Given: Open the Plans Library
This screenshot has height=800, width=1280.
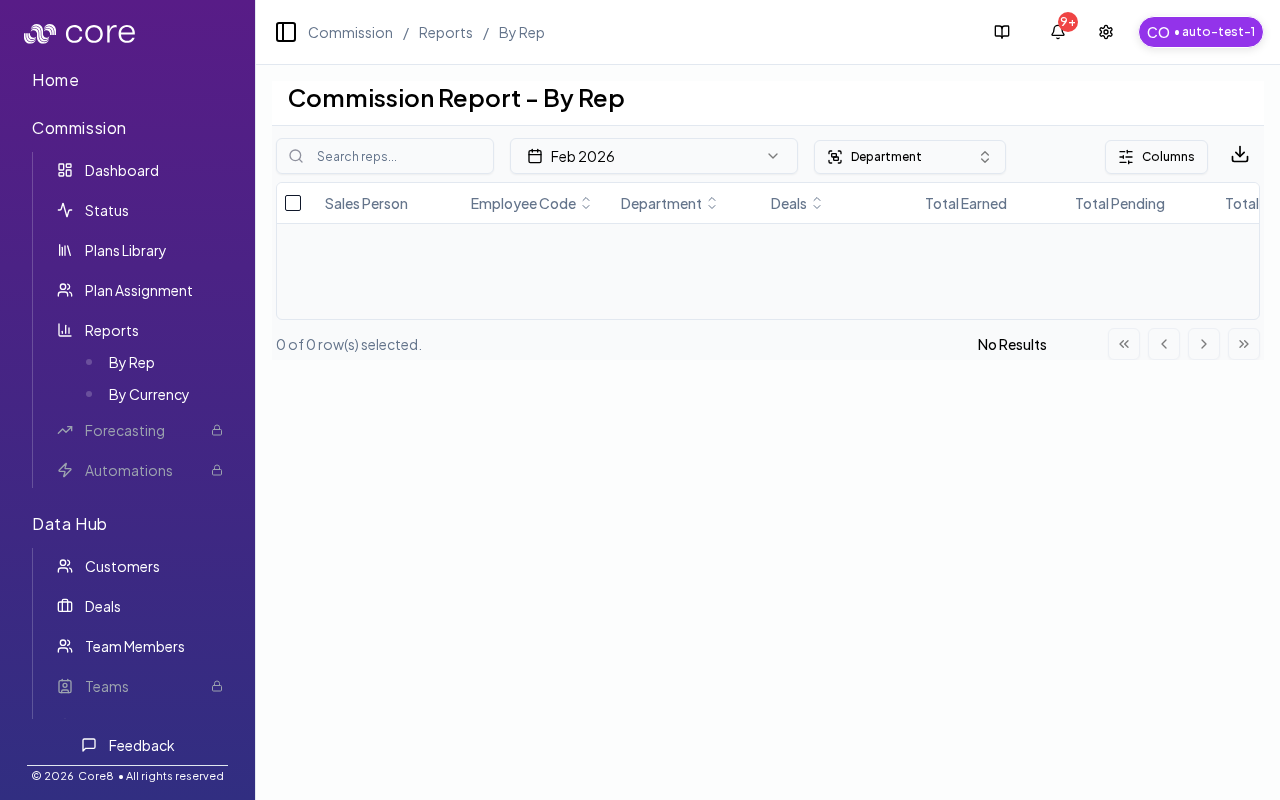Looking at the screenshot, I should (x=125, y=250).
